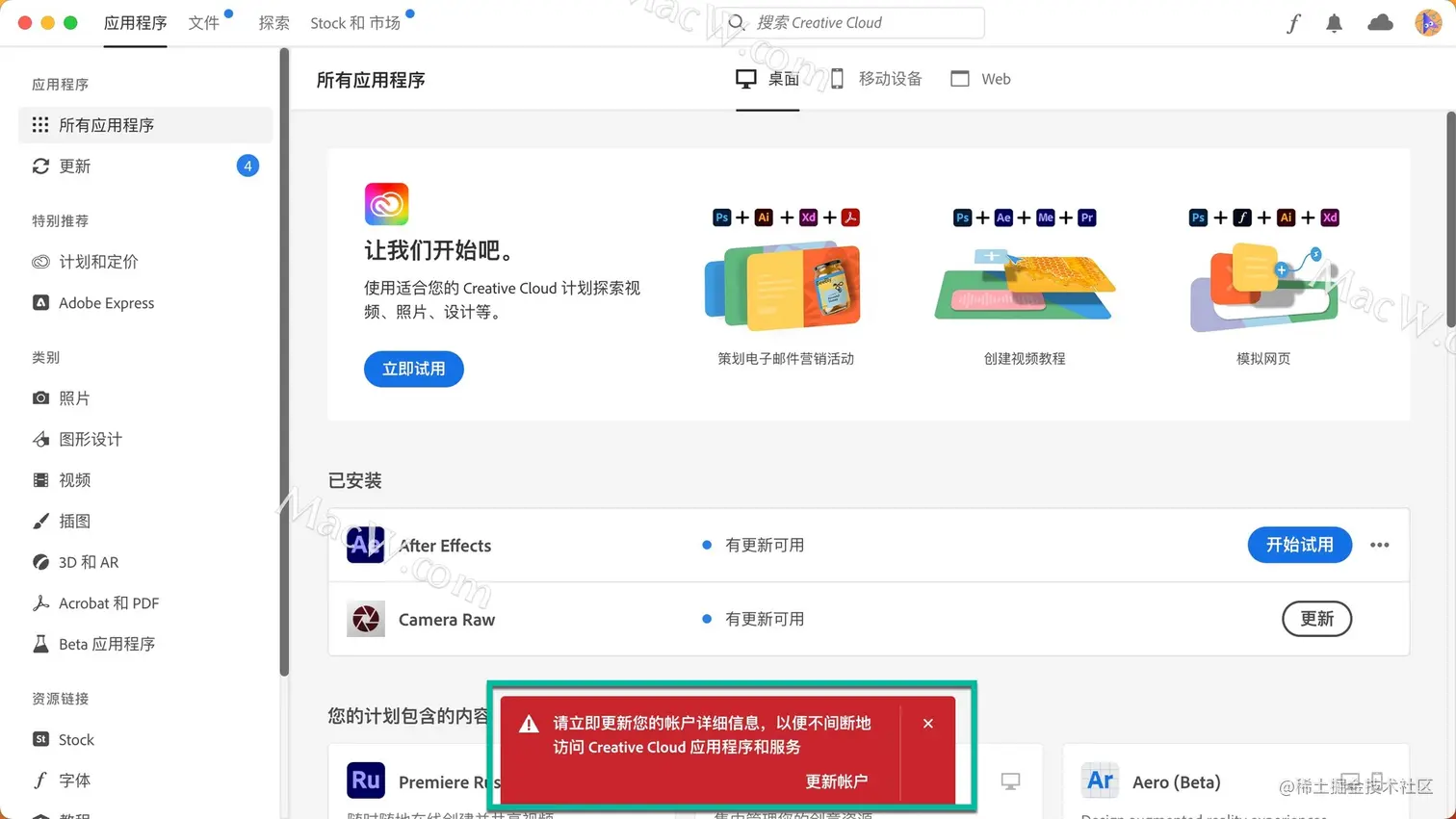The image size is (1456, 819).
Task: Click the Premiere Rush app icon
Action: [x=366, y=780]
